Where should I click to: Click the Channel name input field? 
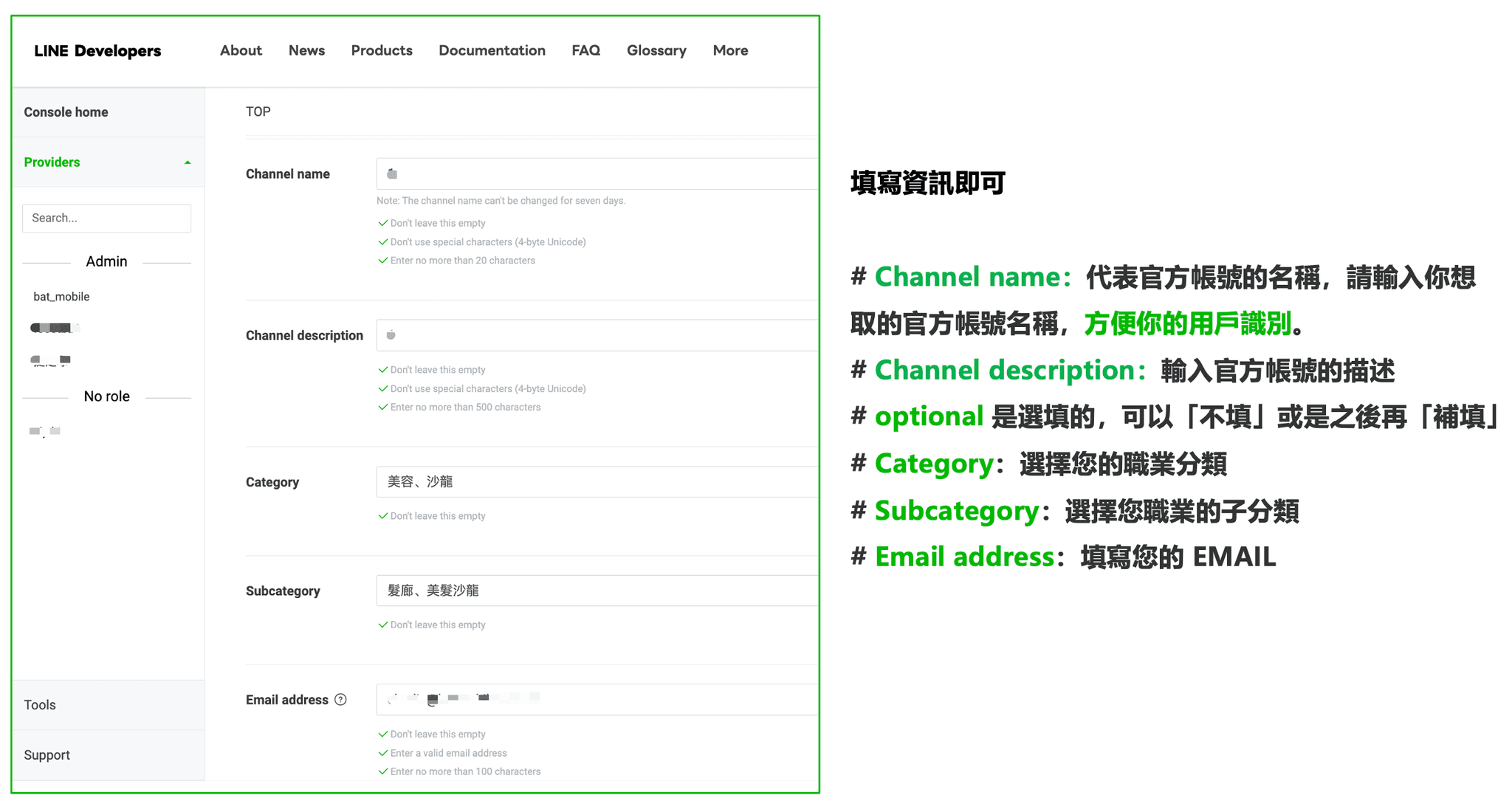tap(597, 174)
